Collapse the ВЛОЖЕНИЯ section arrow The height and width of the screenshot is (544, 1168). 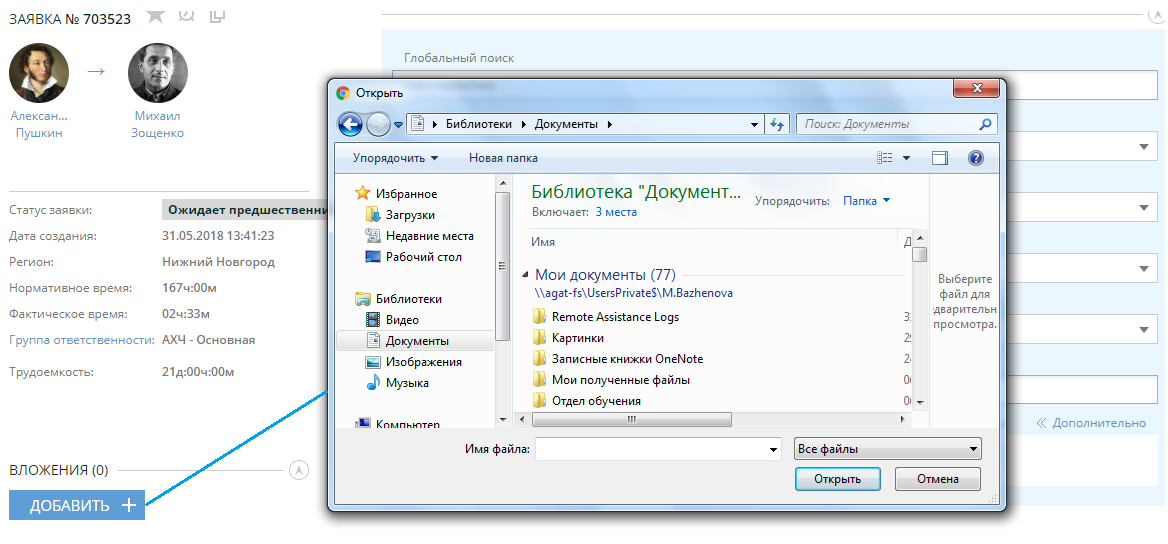tap(298, 470)
